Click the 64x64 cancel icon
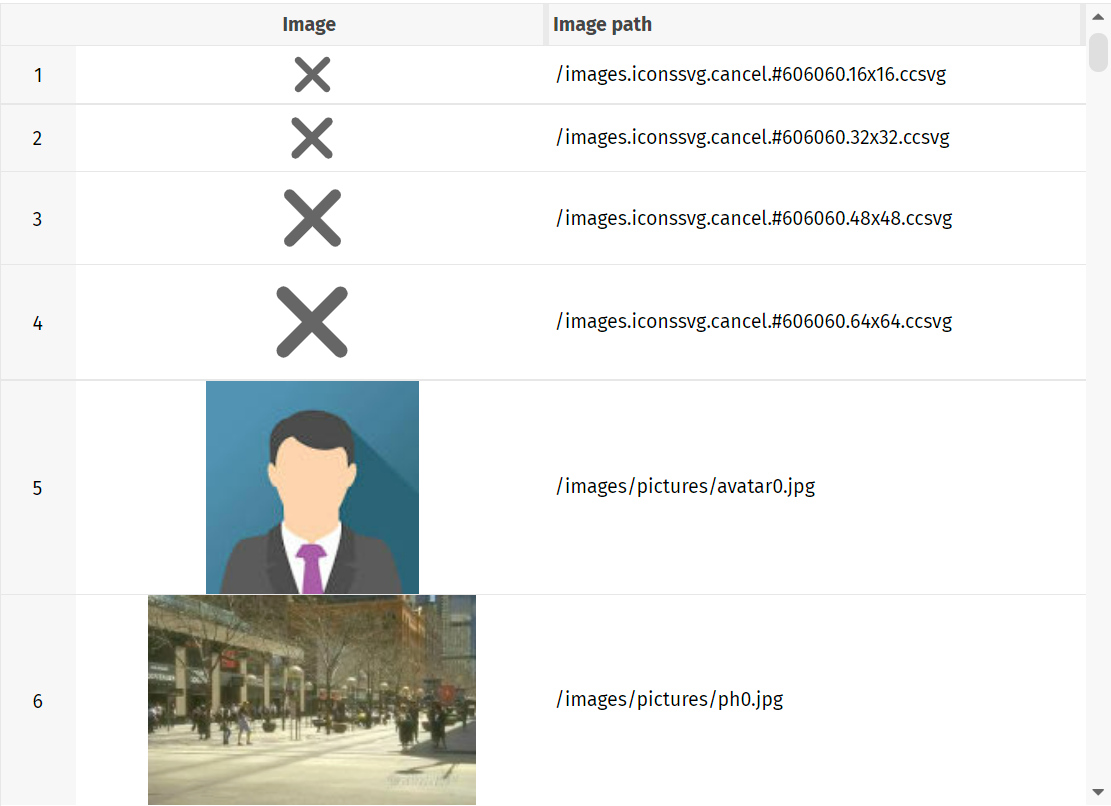1111x806 pixels. 312,322
